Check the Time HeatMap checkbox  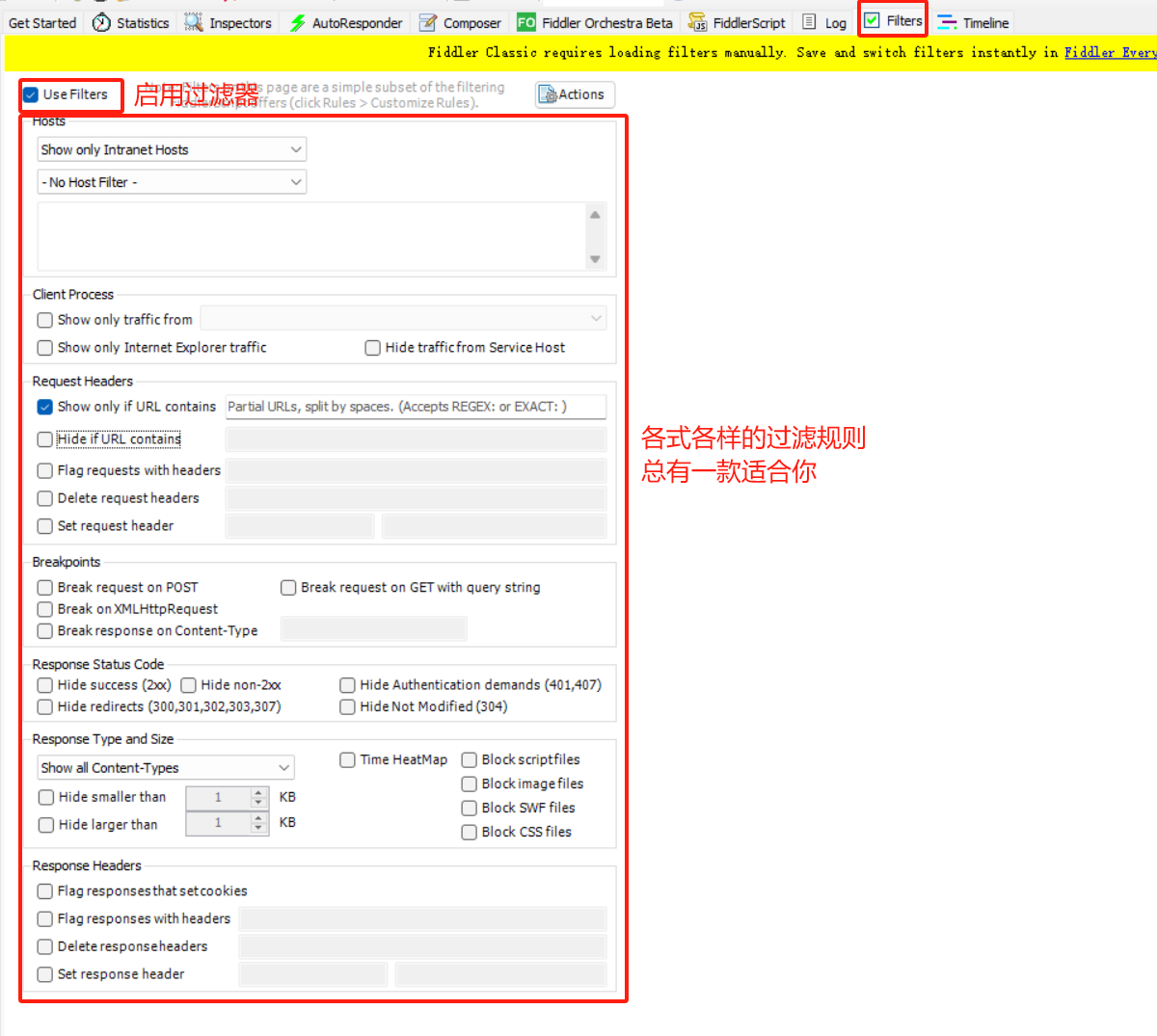click(x=348, y=760)
